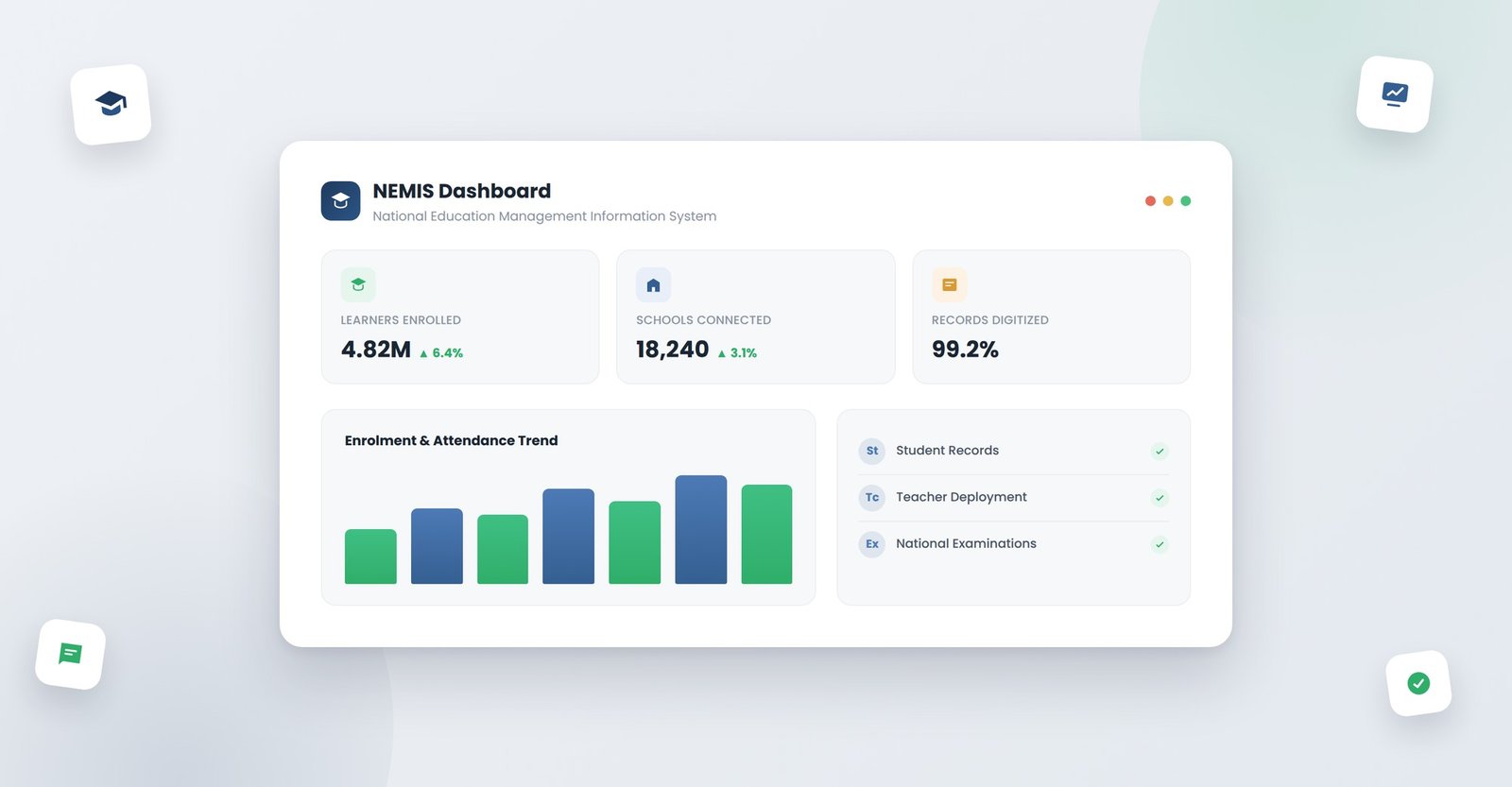Click the 4.82M value
1512x787 pixels.
(x=376, y=350)
